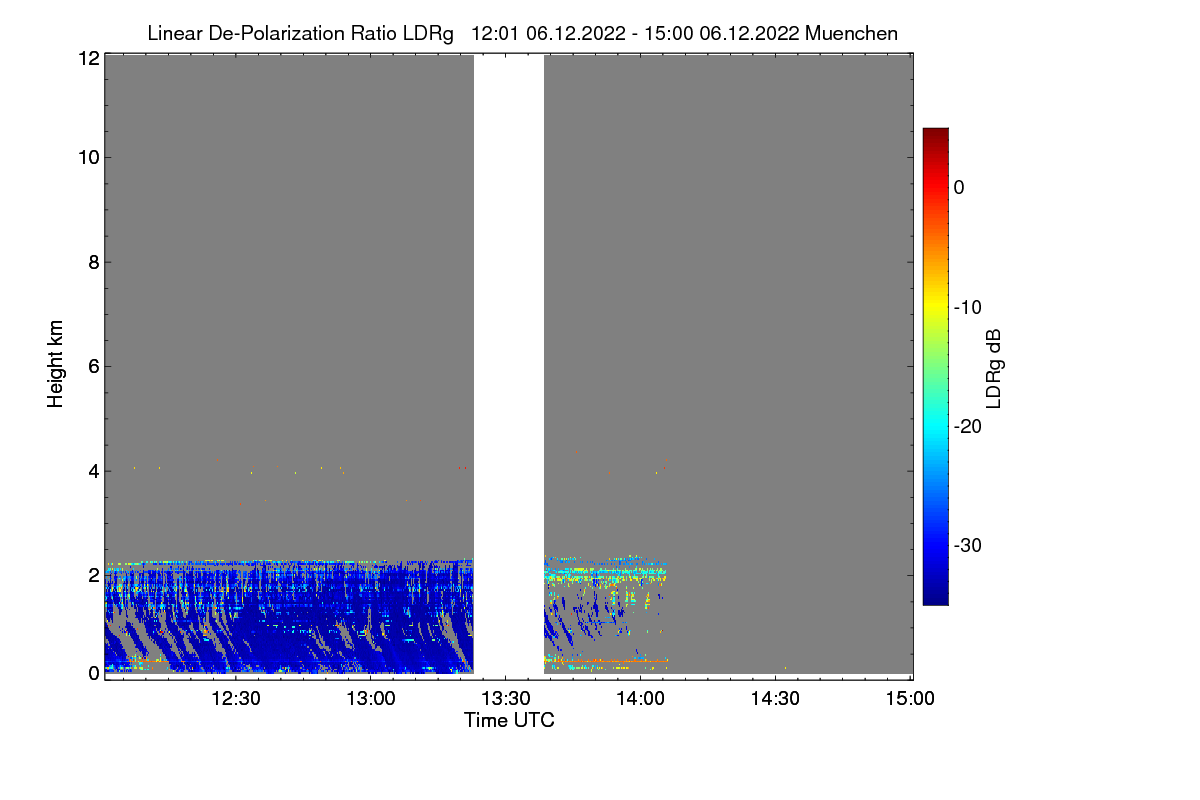Click the '12:30' time tick label
The image size is (1200, 800).
click(236, 699)
